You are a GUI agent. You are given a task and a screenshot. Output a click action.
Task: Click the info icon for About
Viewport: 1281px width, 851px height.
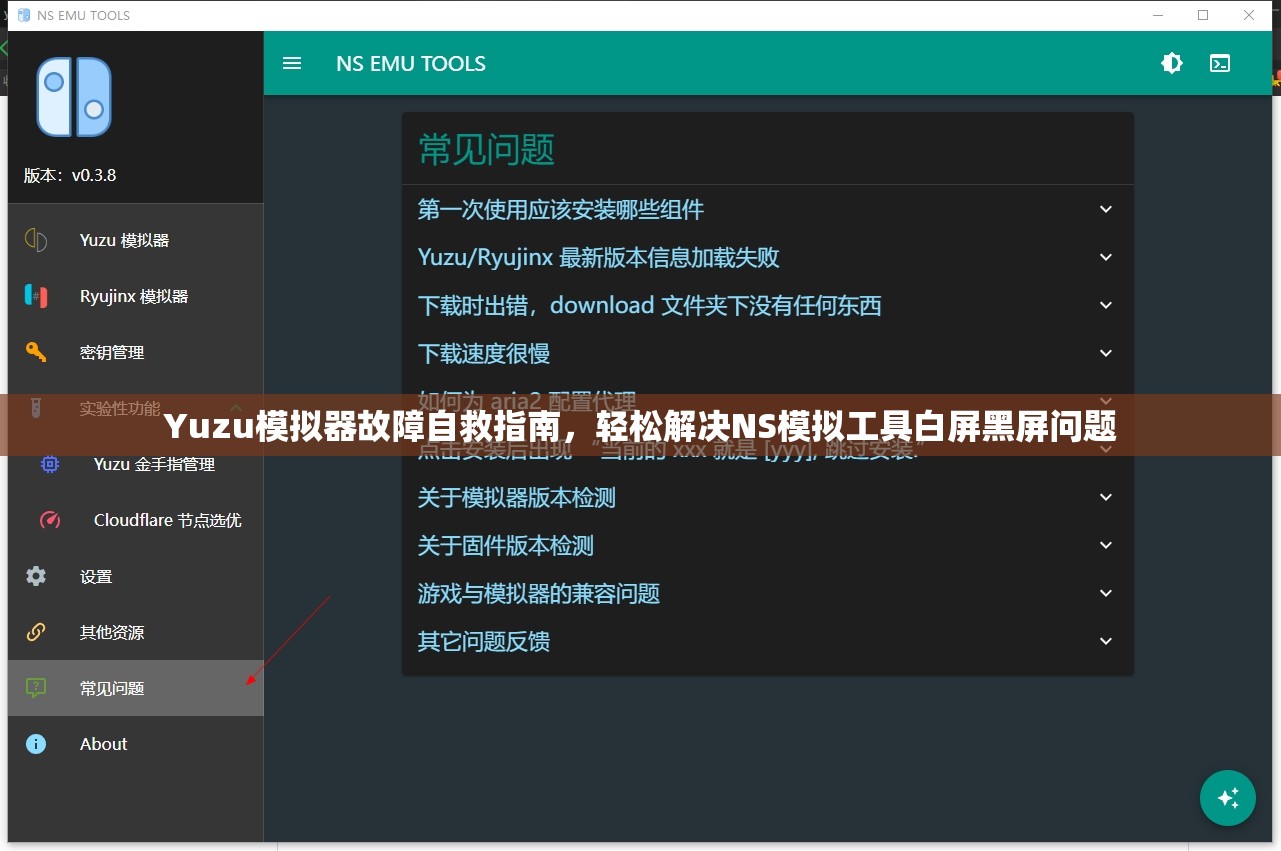point(36,744)
